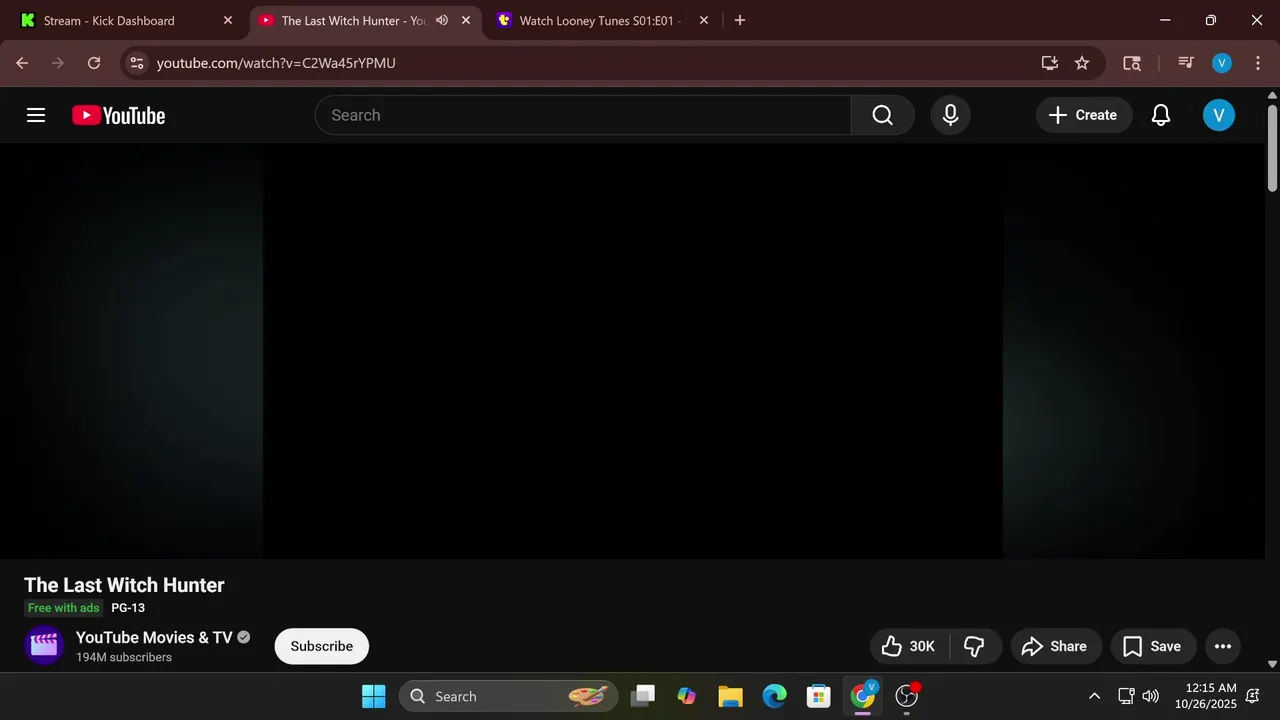Open Windows Start menu

[374, 696]
